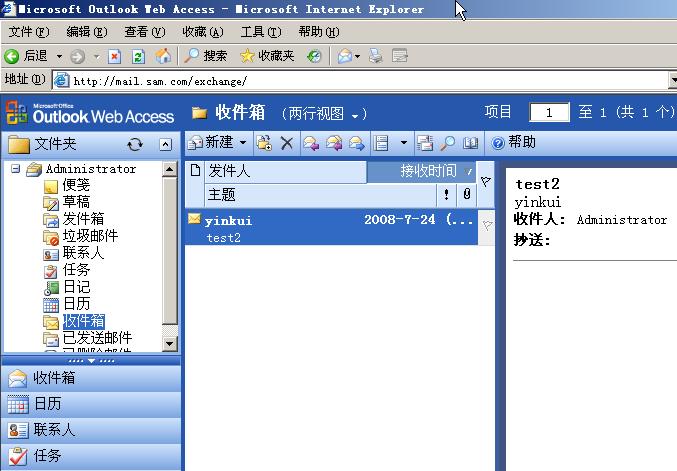Sort by importance exclamation column
Screen dimensions: 677x471
click(446, 195)
